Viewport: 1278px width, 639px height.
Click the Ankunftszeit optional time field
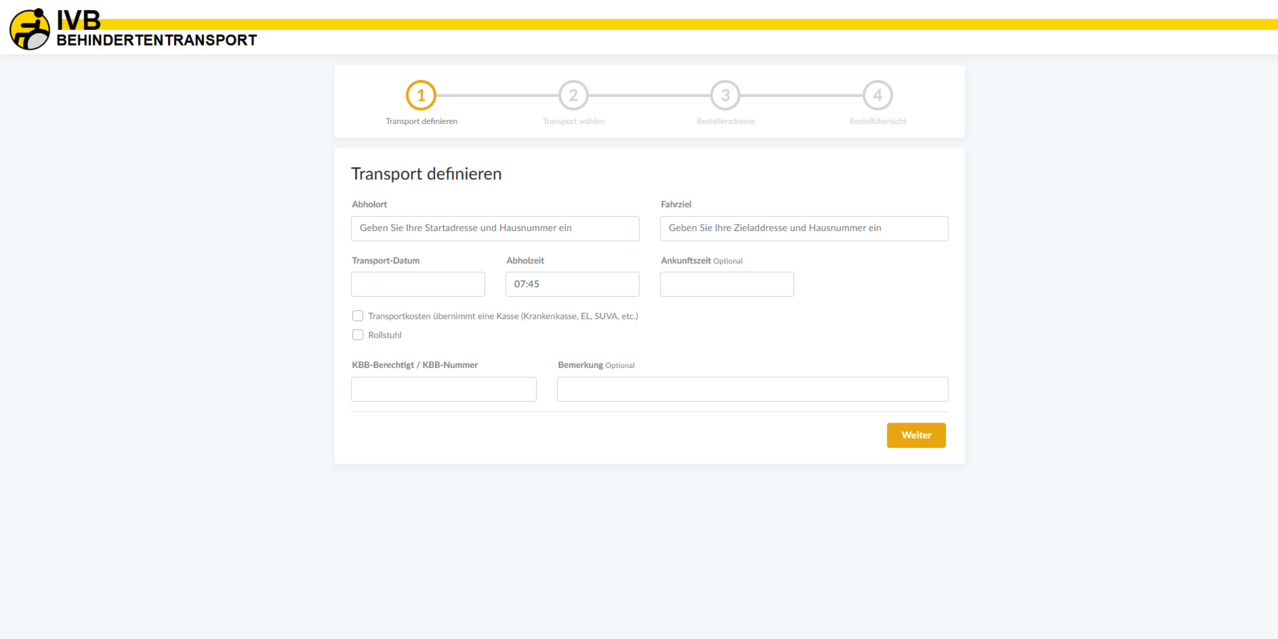tap(727, 284)
